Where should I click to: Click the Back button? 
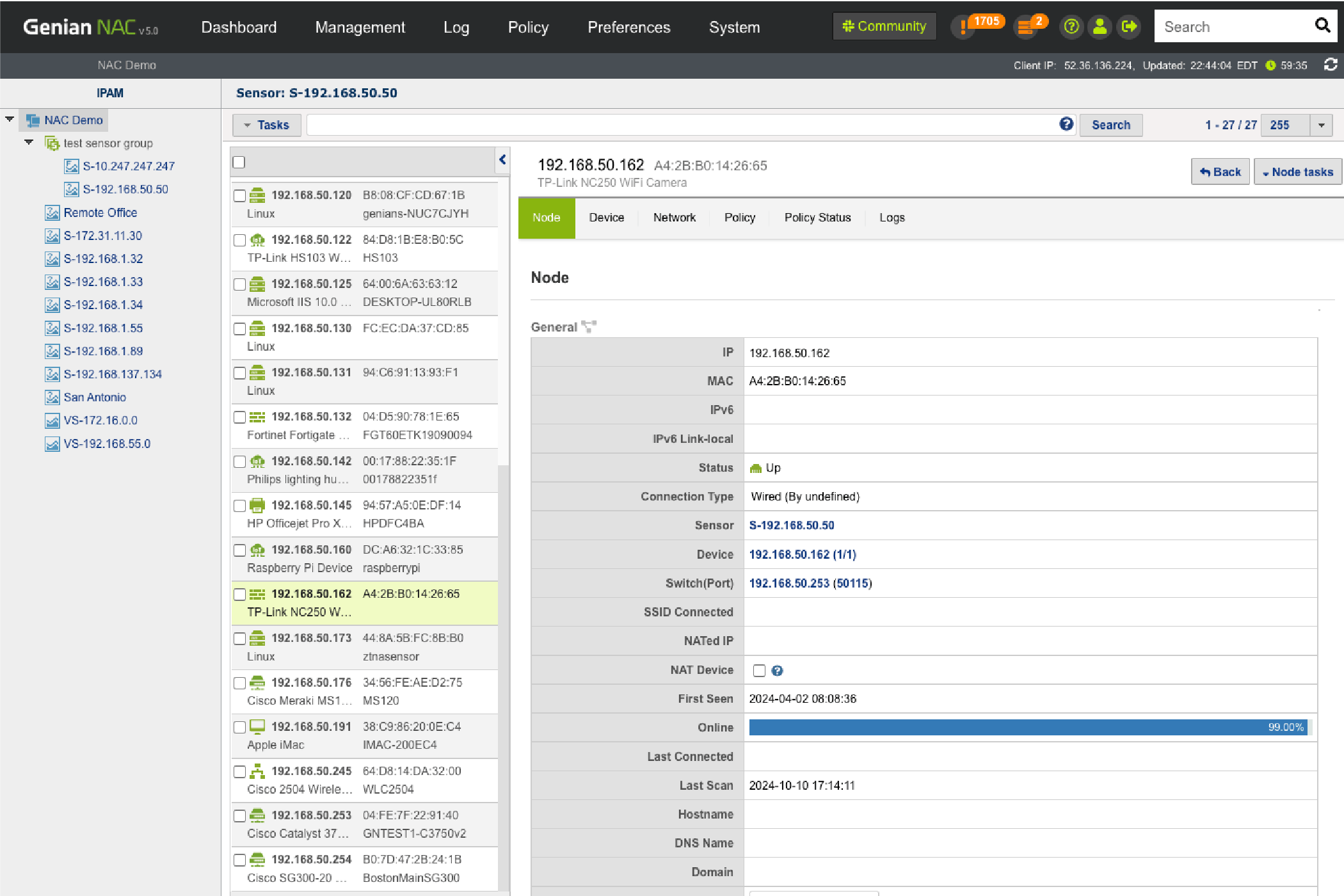pos(1220,172)
